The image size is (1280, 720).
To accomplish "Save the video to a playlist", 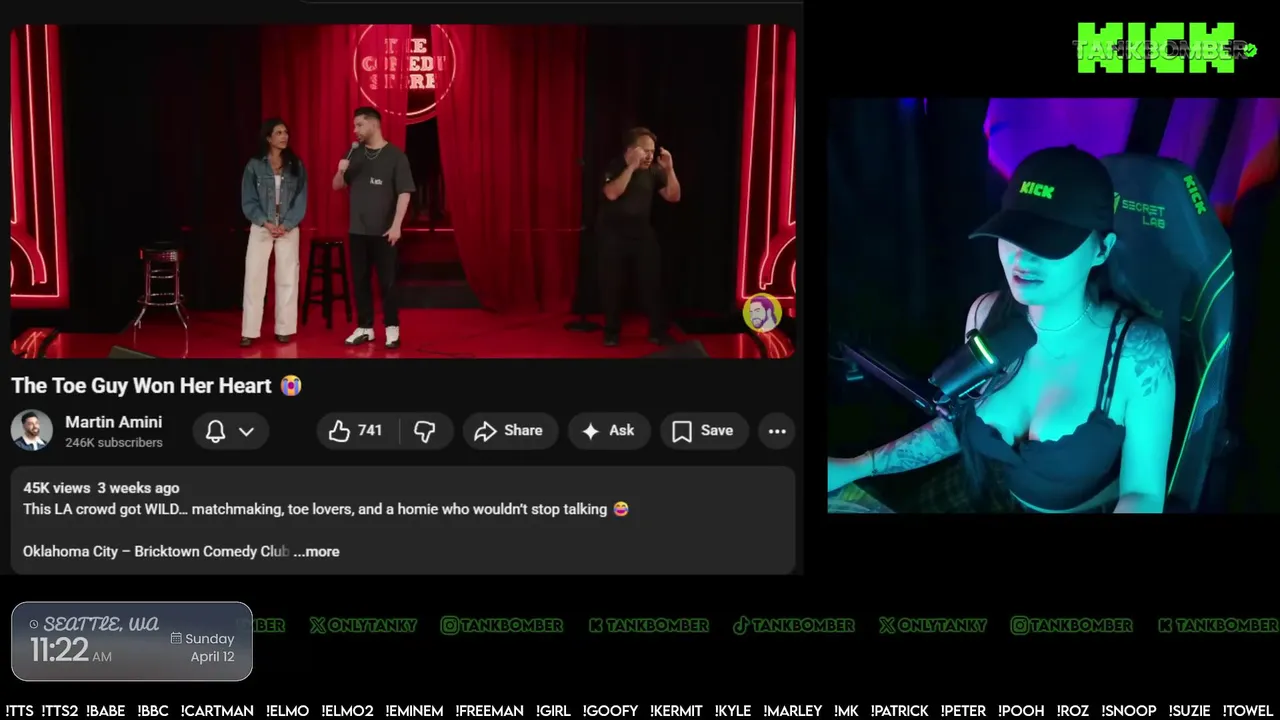I will tap(703, 431).
